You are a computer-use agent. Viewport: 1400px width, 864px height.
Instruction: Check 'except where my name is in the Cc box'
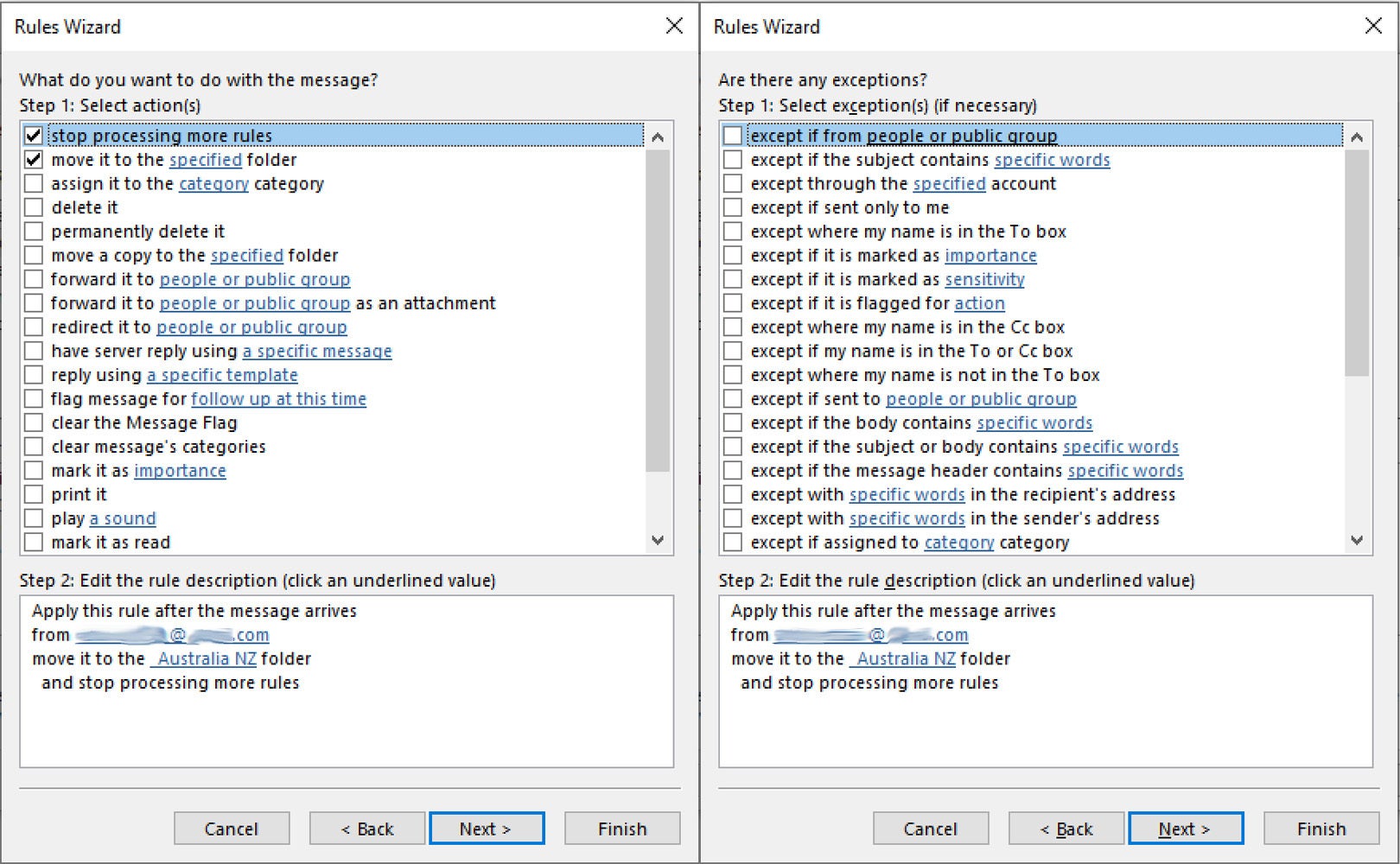(733, 327)
